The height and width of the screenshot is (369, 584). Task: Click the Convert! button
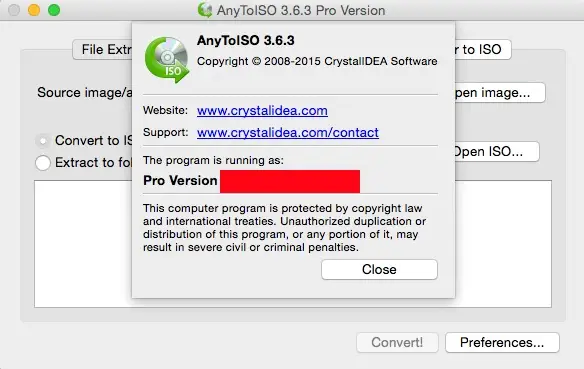pos(397,343)
